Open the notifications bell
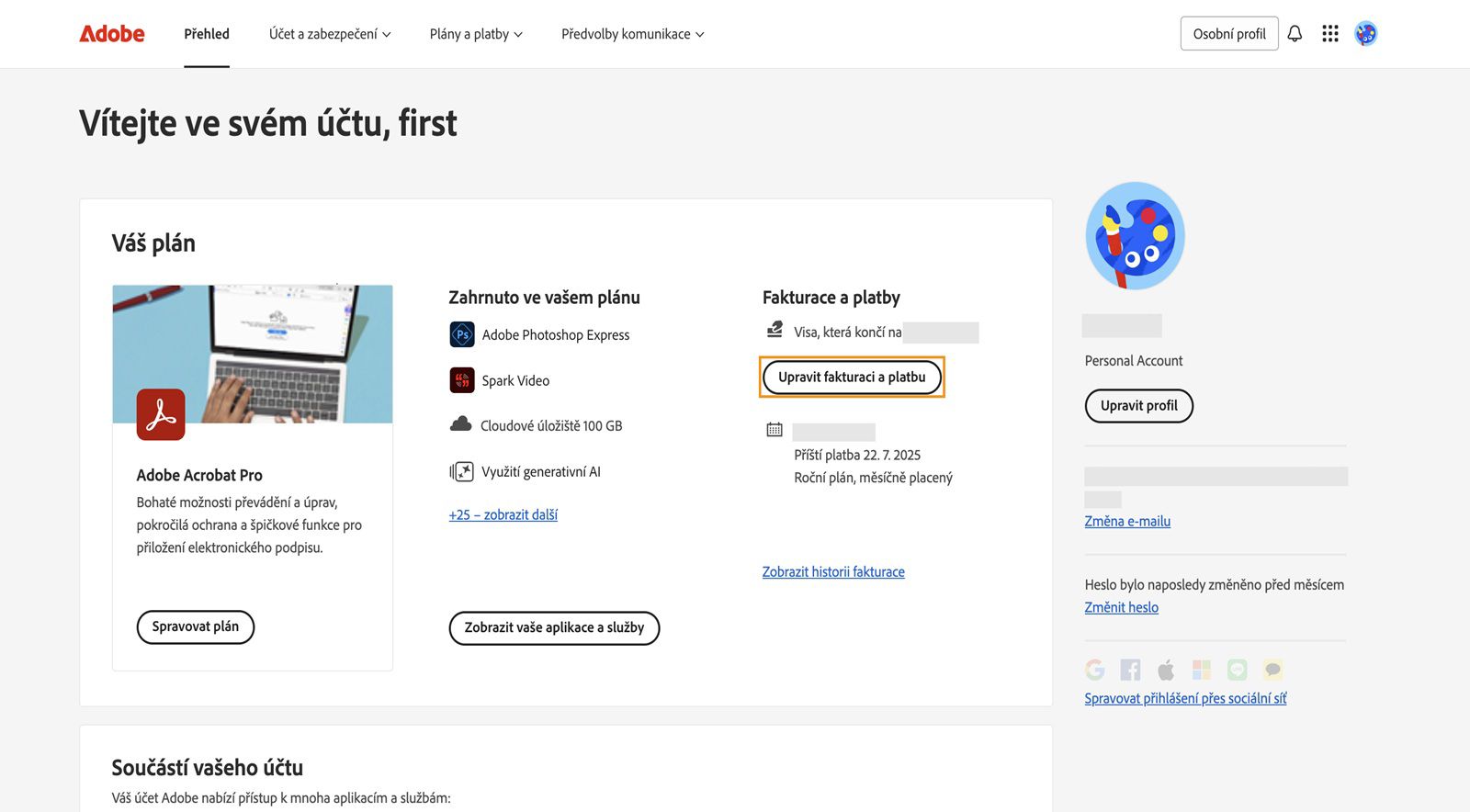Image resolution: width=1470 pixels, height=812 pixels. [x=1295, y=33]
